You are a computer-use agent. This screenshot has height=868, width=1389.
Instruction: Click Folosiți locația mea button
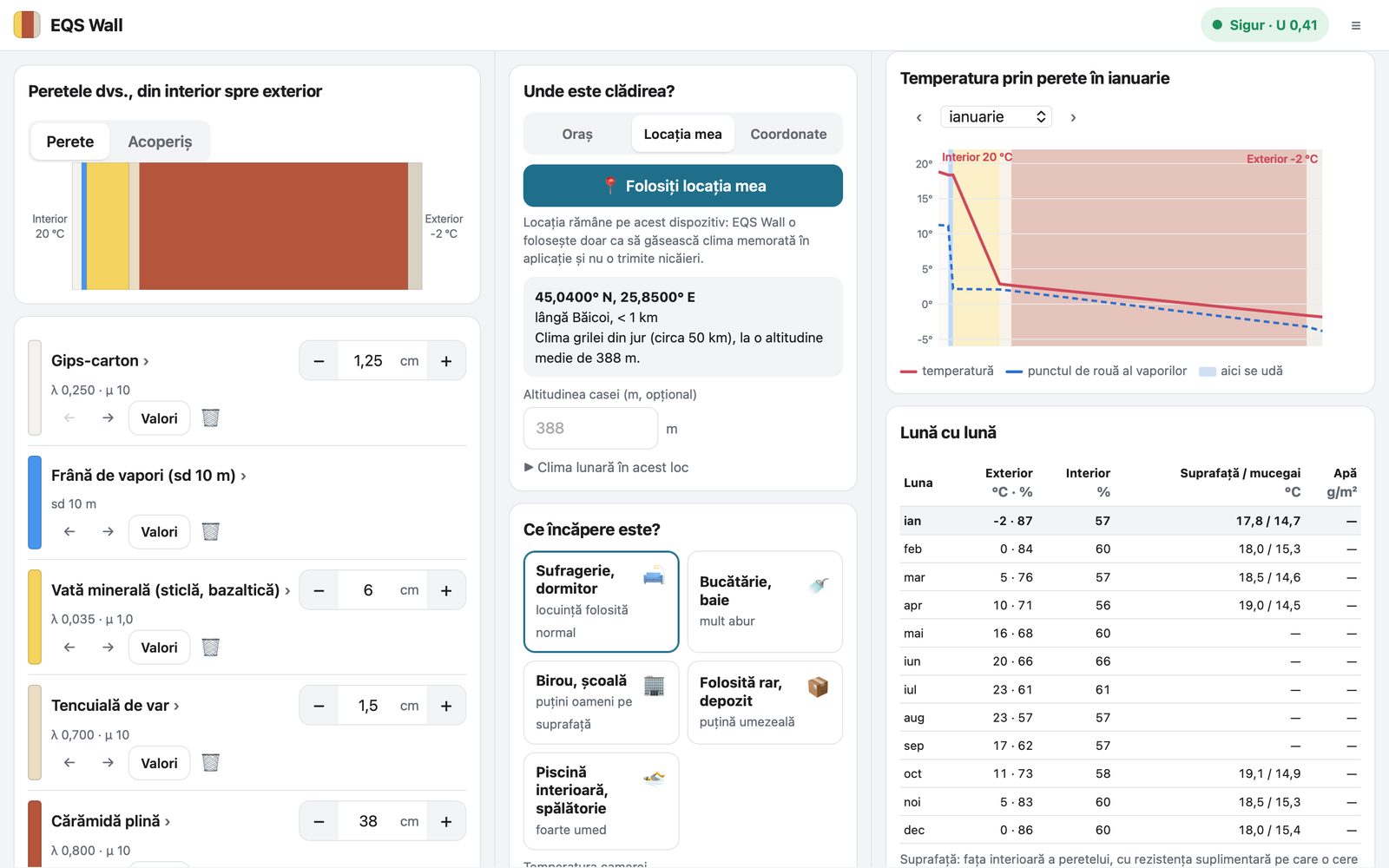click(x=683, y=186)
